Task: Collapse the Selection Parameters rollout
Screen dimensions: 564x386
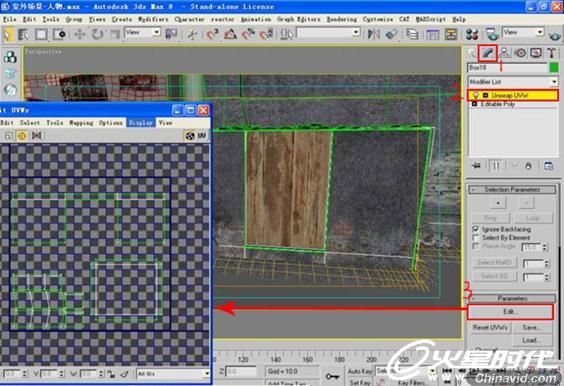Action: click(x=512, y=190)
